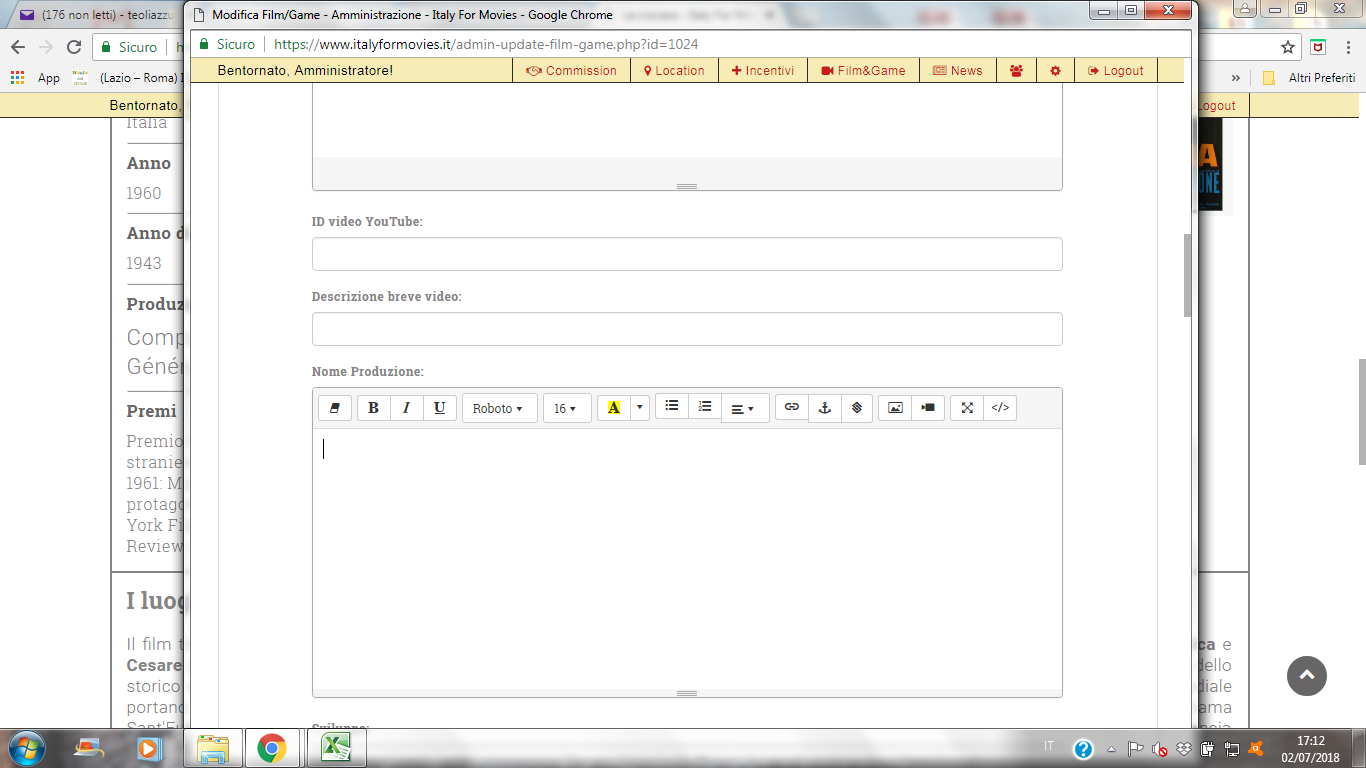
Task: Toggle underline text style
Action: pos(439,408)
